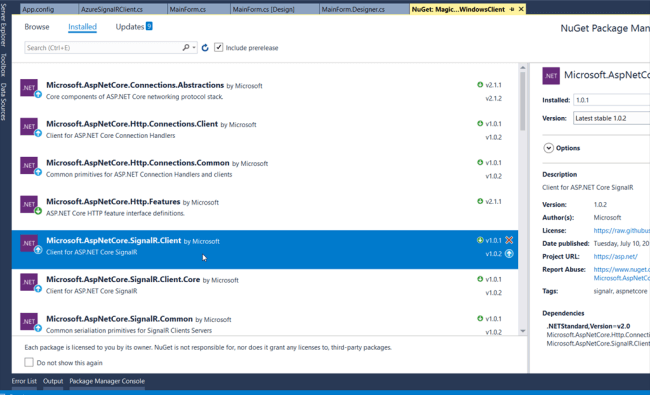Viewport: 650px width, 395px height.
Task: Click the package list scrollbar thumb
Action: point(523,101)
